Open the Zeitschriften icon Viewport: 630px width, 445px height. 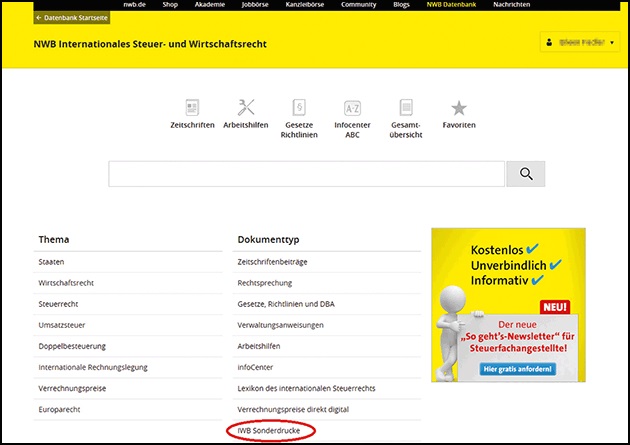[193, 108]
